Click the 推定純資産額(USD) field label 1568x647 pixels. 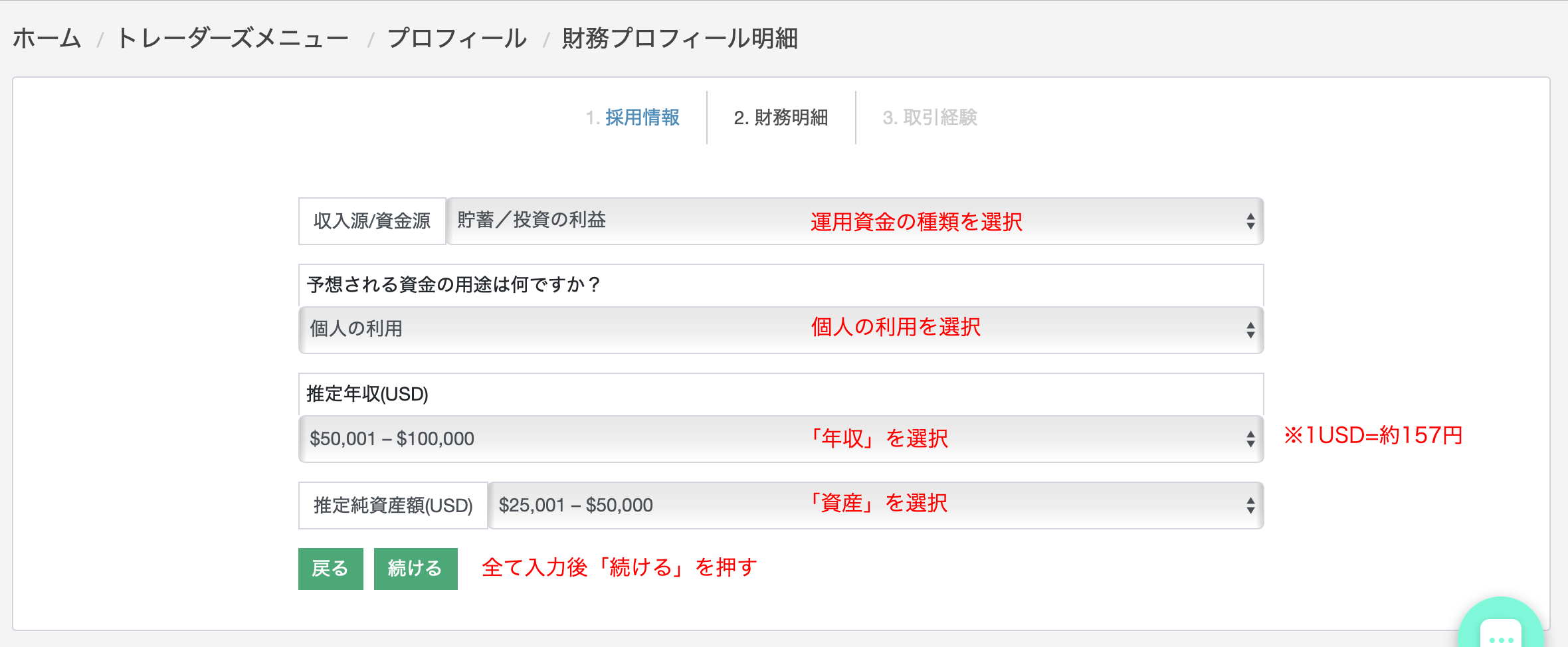[x=393, y=506]
